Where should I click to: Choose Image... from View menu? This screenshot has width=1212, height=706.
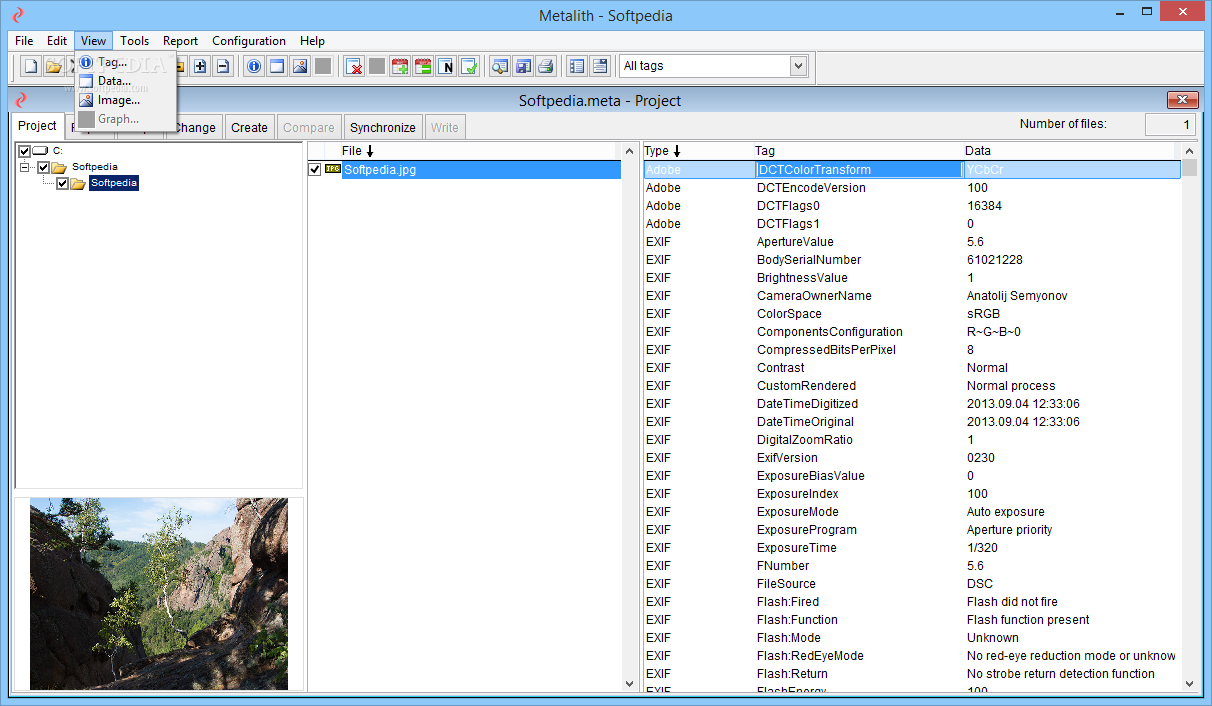(125, 100)
